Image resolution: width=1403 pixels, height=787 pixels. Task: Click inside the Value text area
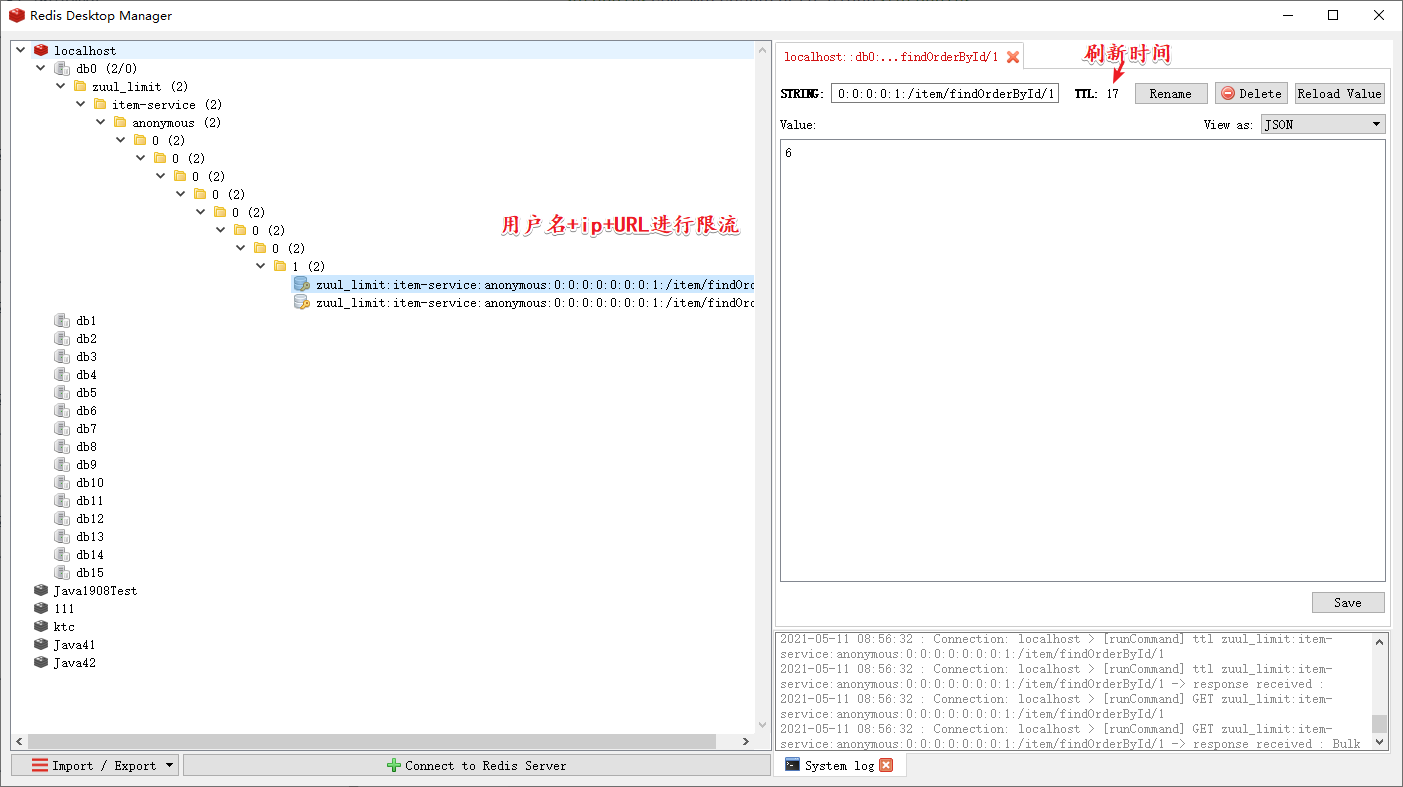pos(1082,360)
